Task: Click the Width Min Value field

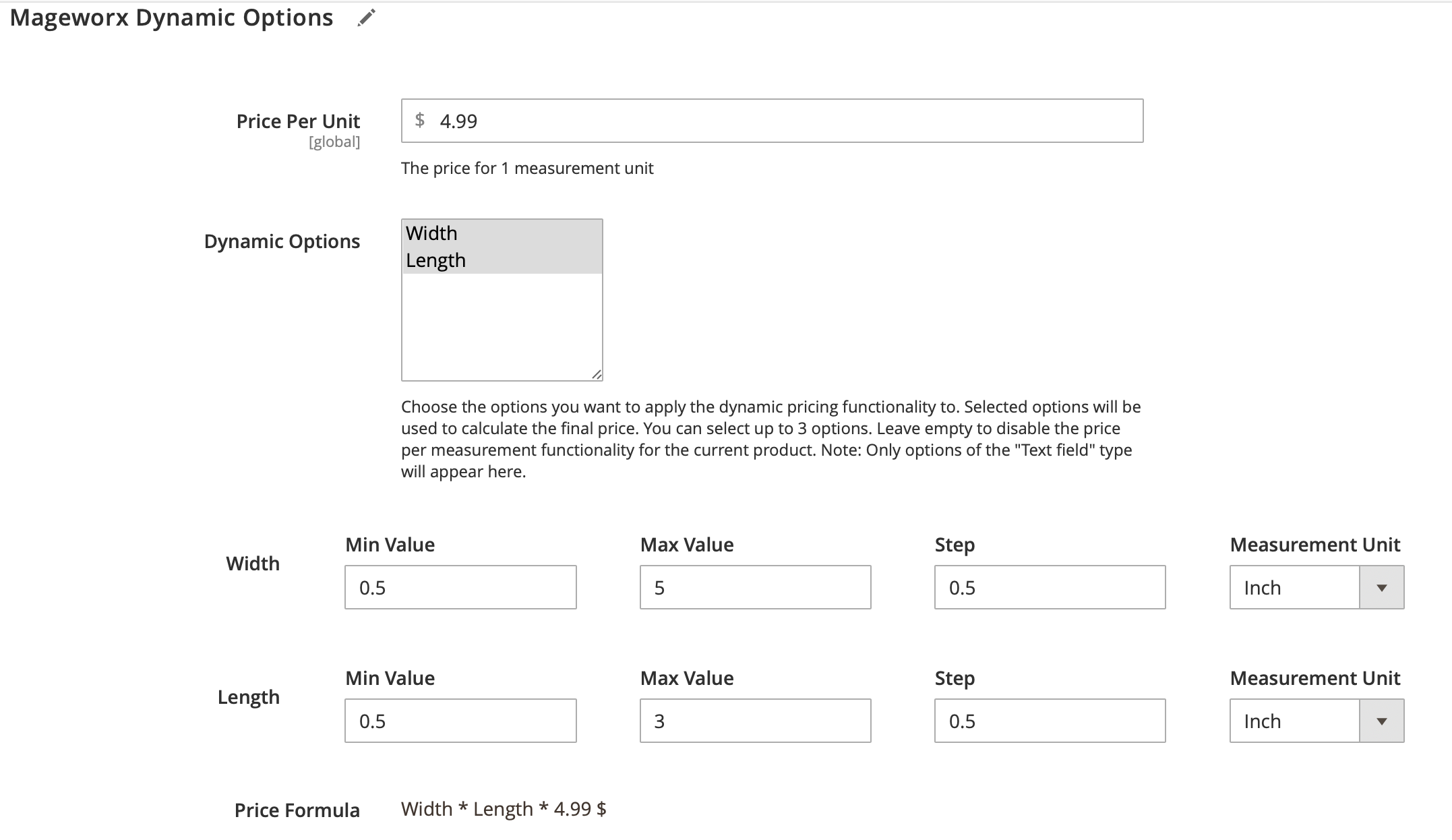Action: click(460, 587)
